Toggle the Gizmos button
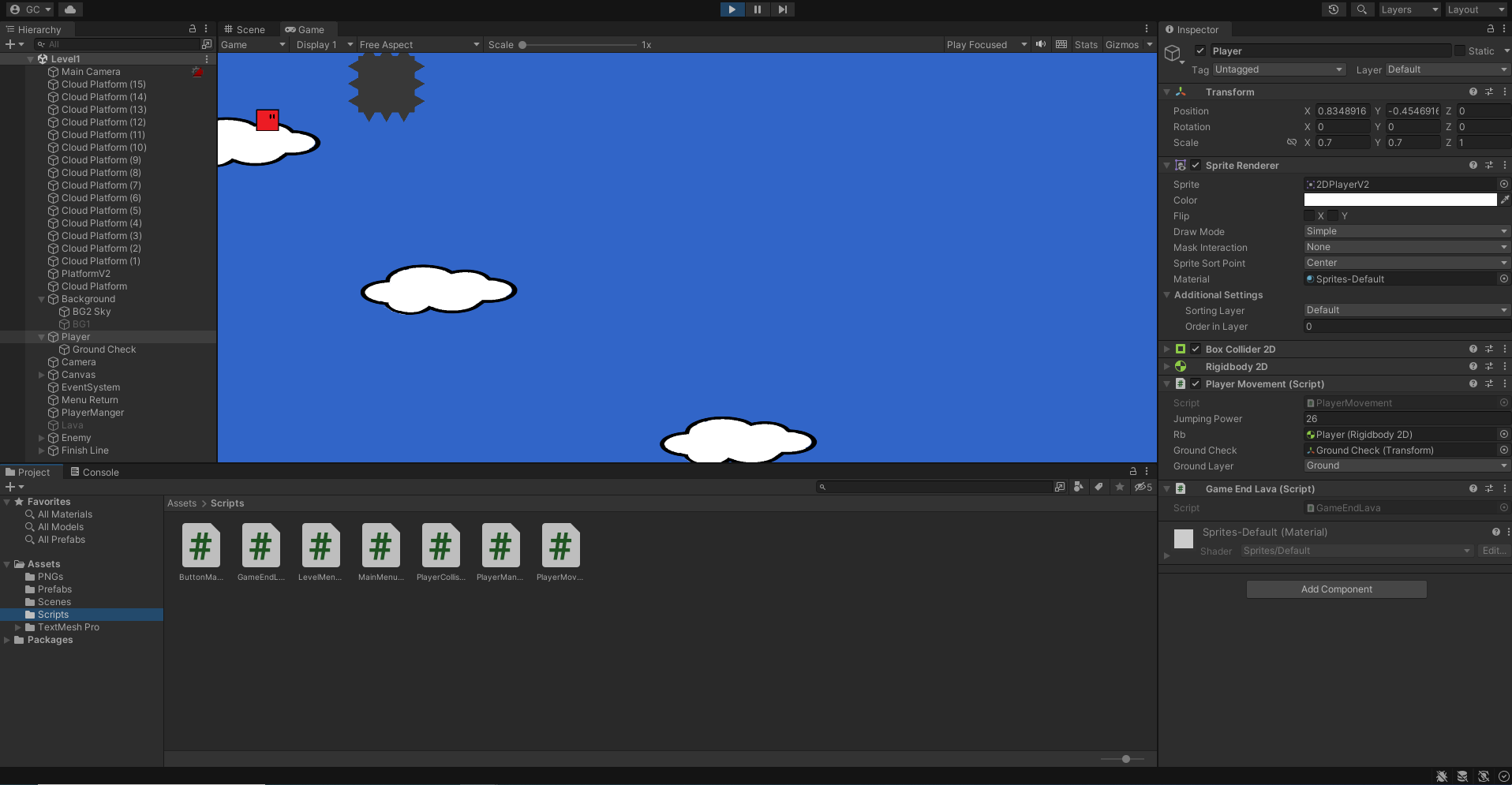 click(x=1121, y=45)
